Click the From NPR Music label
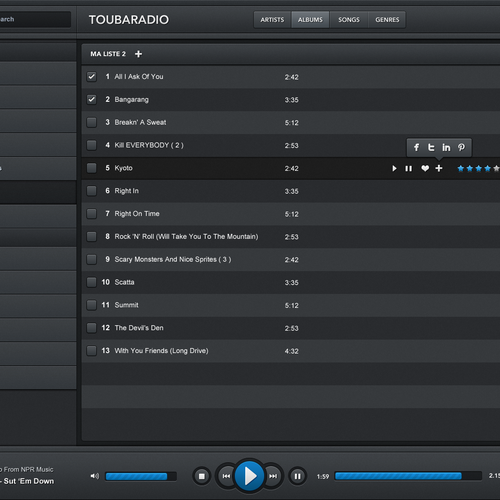 (28, 469)
